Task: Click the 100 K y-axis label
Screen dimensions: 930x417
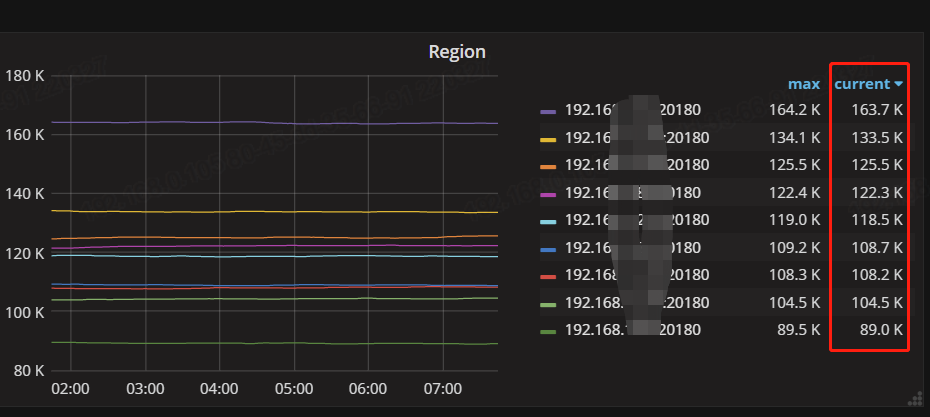Action: coord(24,312)
